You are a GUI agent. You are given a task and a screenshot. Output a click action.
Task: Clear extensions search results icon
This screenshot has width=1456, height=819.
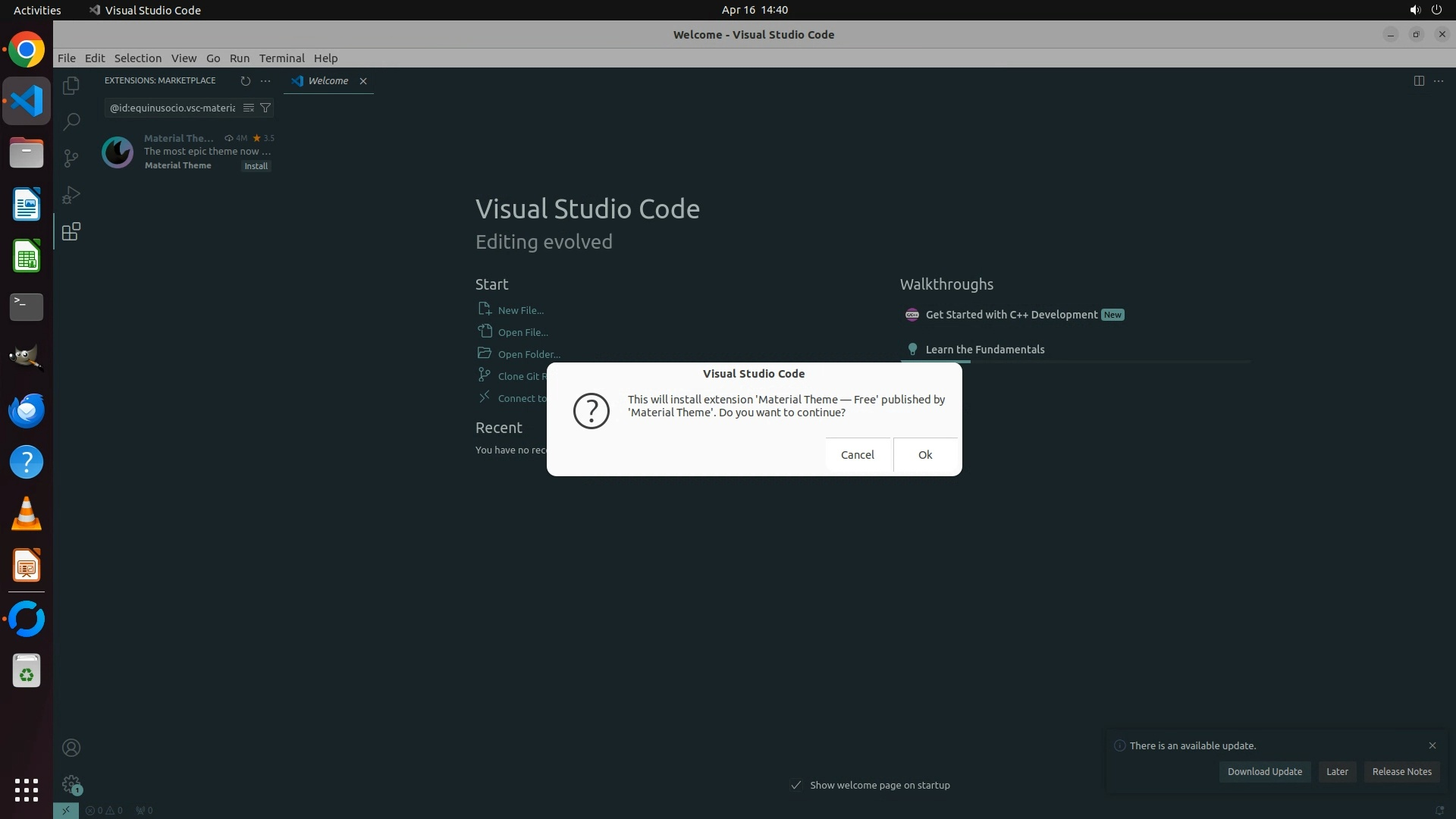click(249, 108)
